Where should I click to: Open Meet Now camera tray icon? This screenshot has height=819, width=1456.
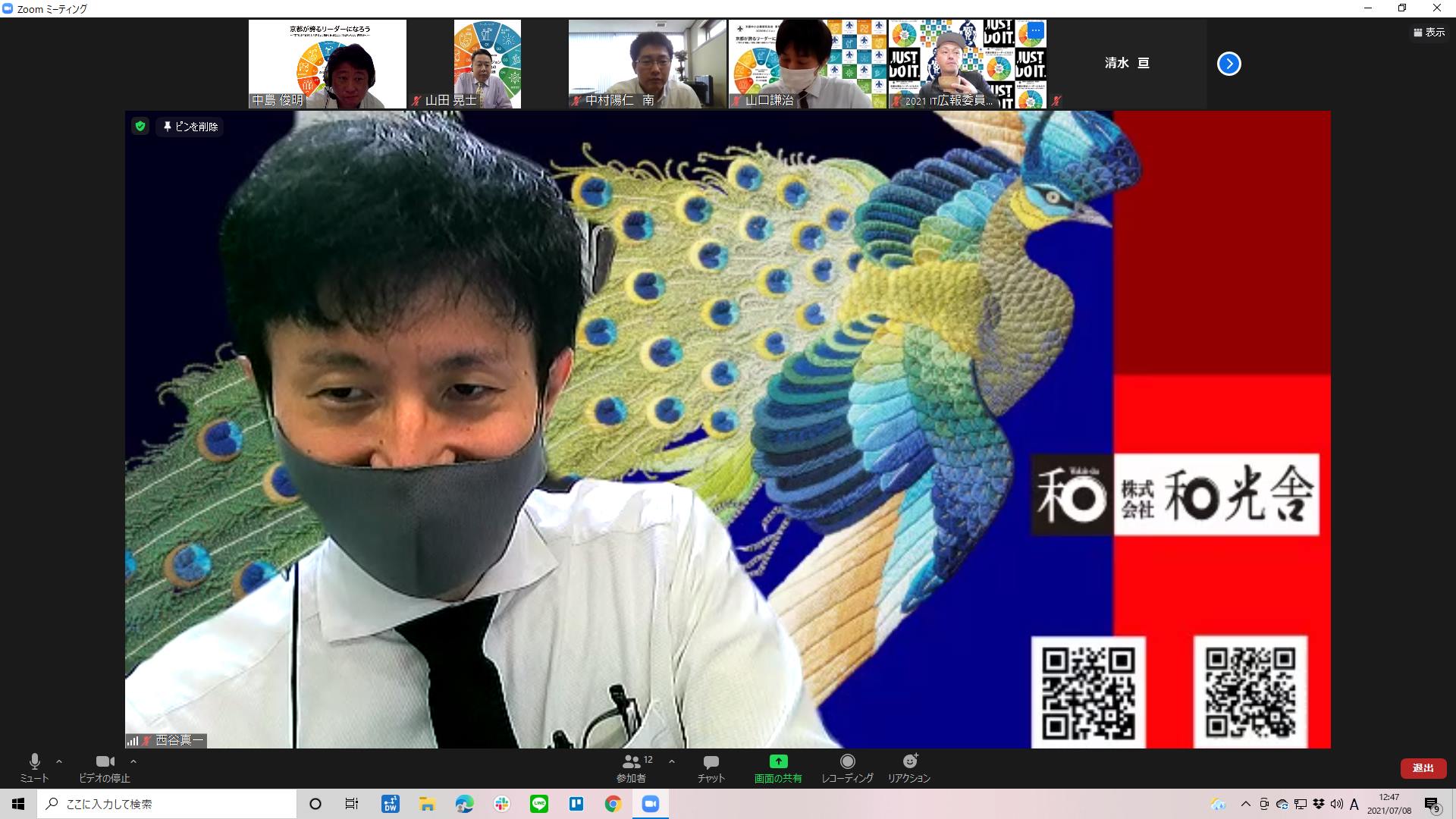point(1263,804)
